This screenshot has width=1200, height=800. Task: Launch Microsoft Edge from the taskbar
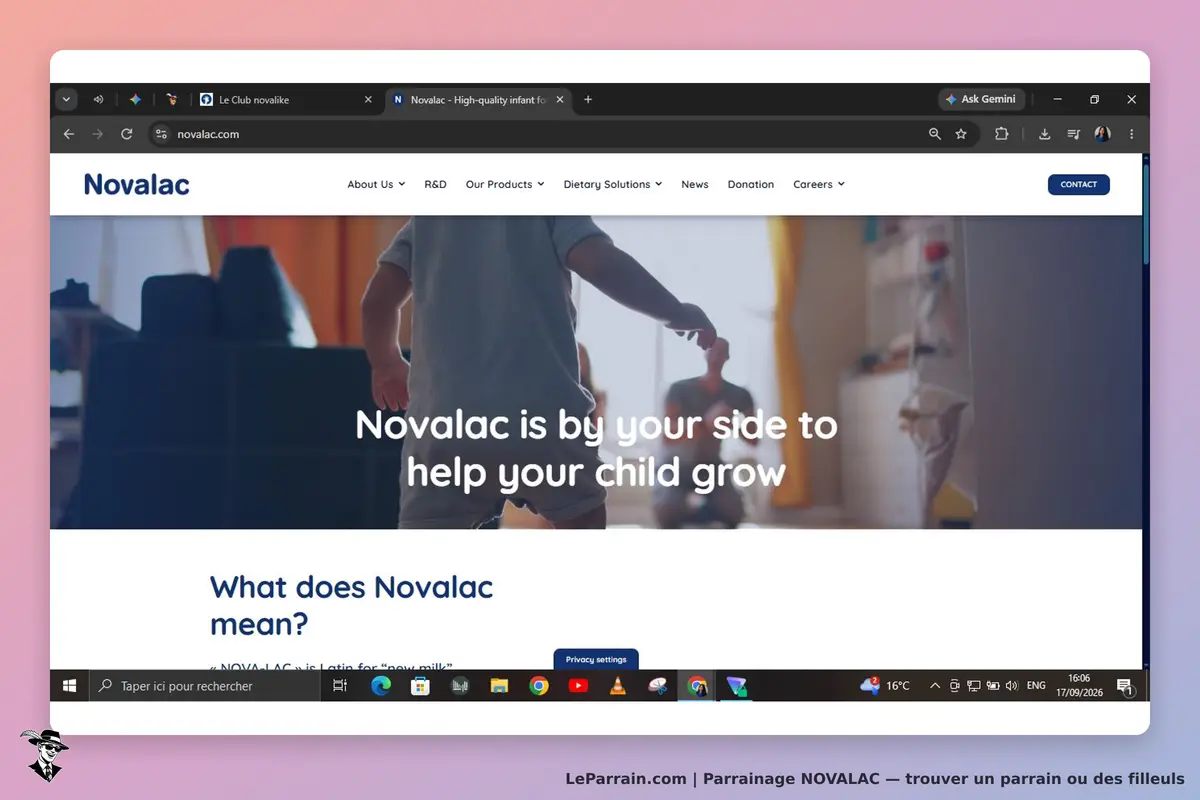point(381,686)
